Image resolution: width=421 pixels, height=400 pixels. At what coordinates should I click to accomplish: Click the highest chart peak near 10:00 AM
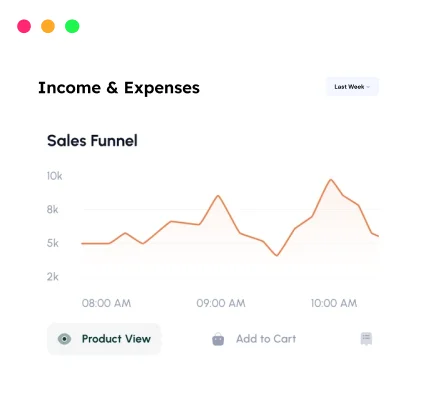coord(331,180)
